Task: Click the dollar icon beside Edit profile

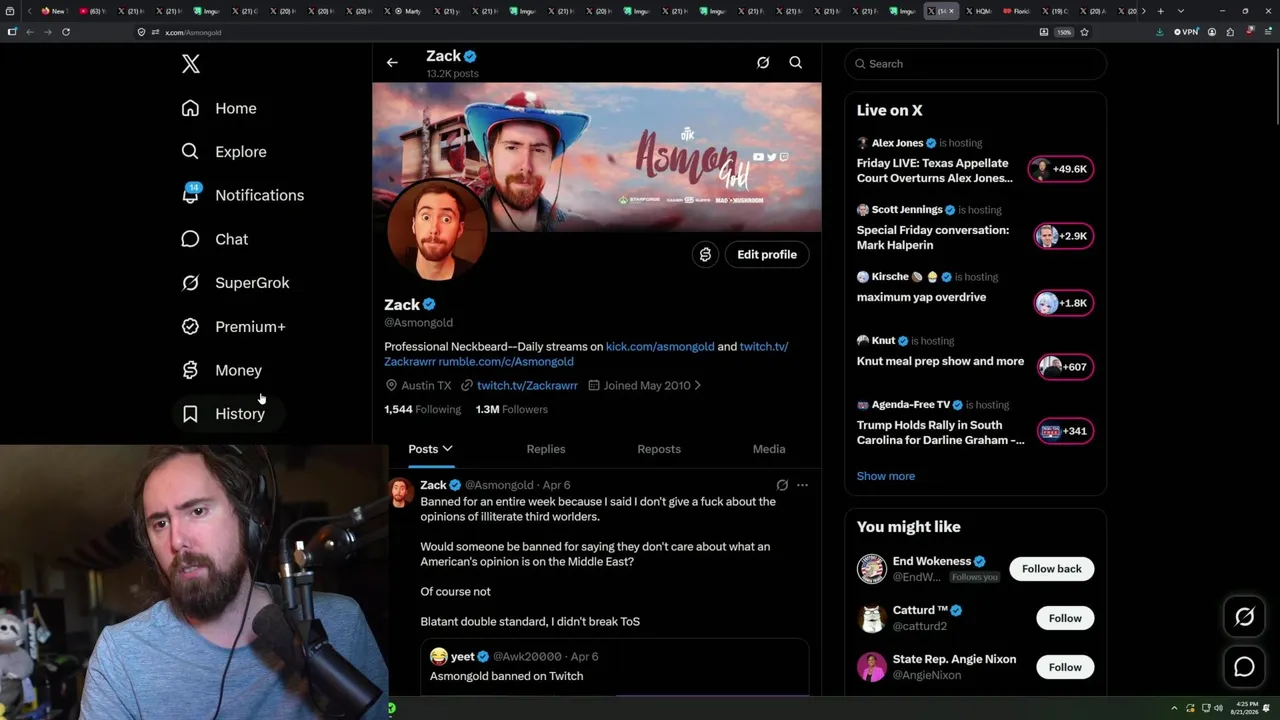Action: click(705, 255)
